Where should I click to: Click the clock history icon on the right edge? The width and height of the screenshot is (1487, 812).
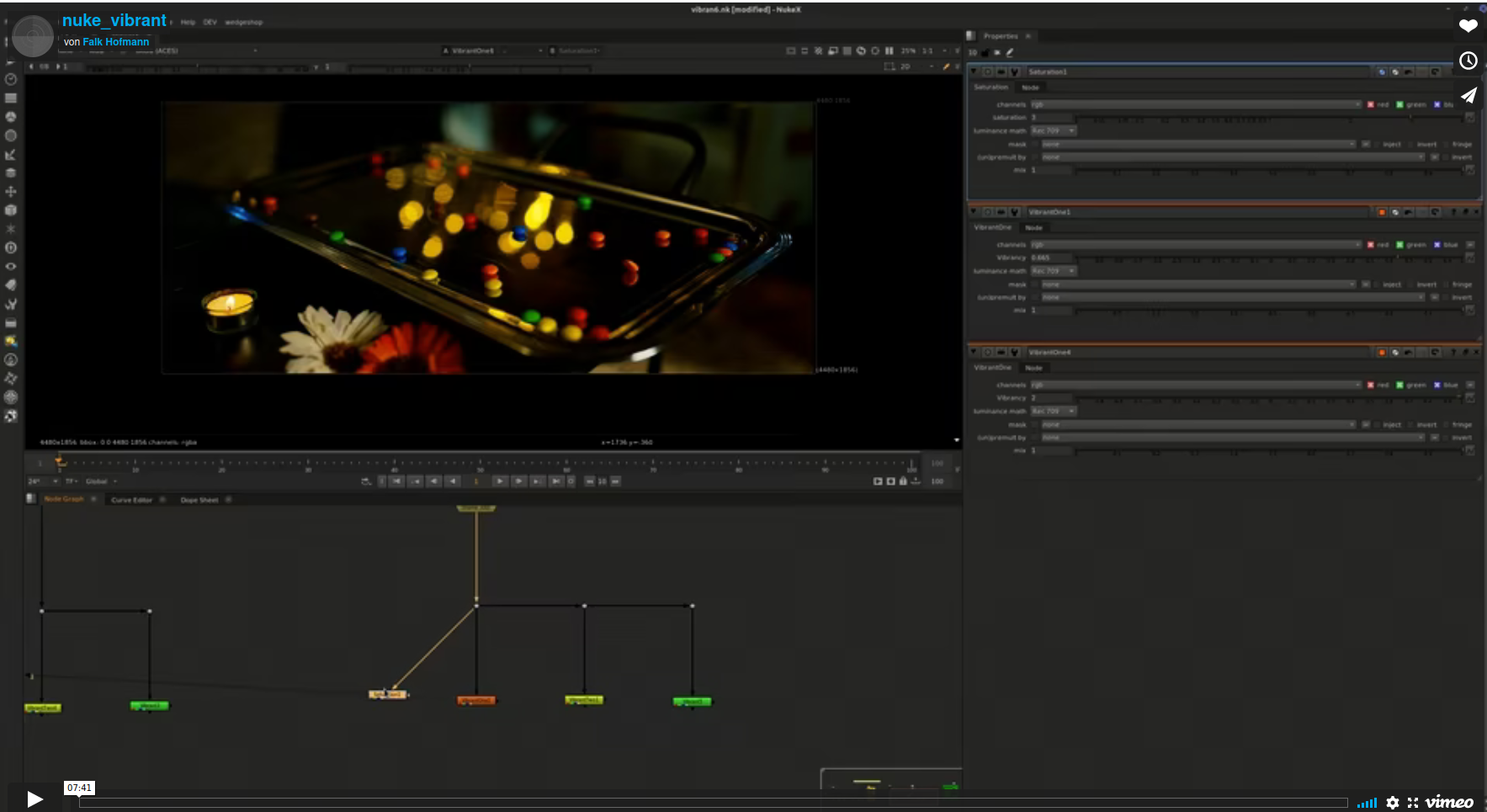click(1468, 60)
